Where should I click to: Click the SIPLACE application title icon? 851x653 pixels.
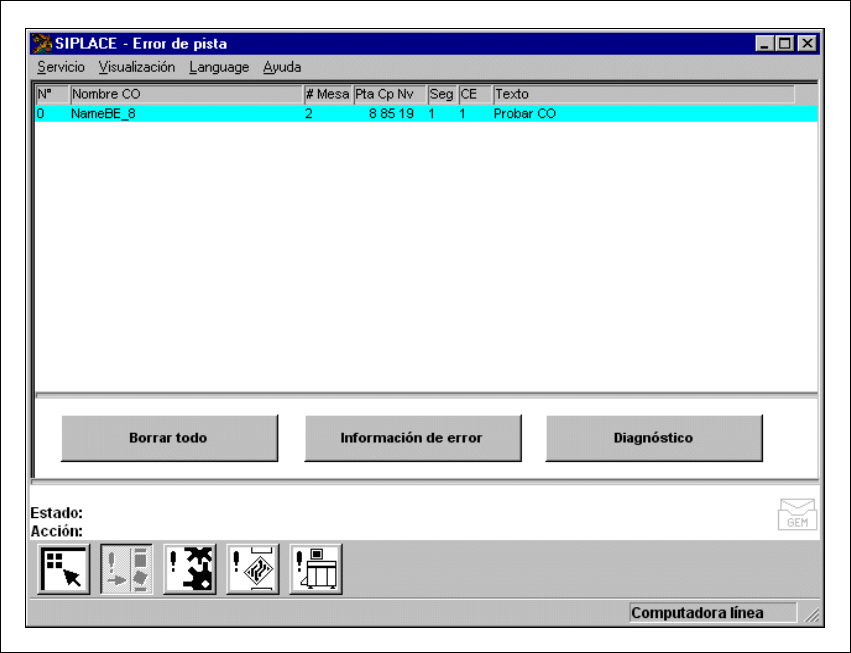(x=41, y=43)
